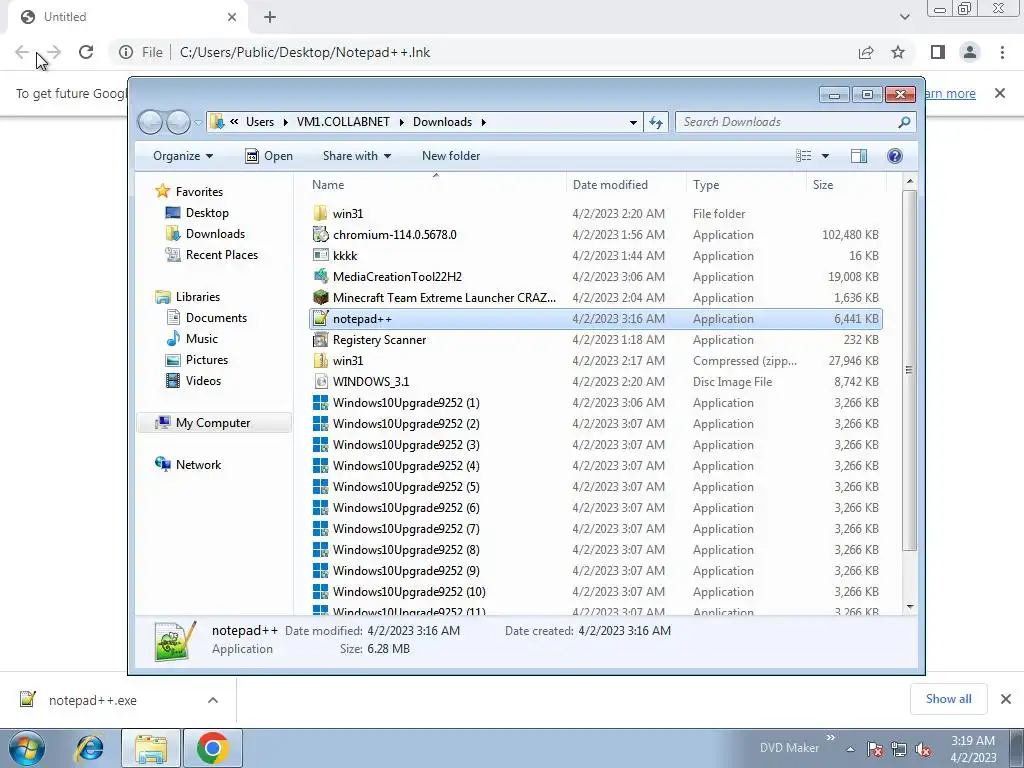This screenshot has width=1024, height=768.
Task: Open Chrome three-dot menu
Action: coord(1002,52)
